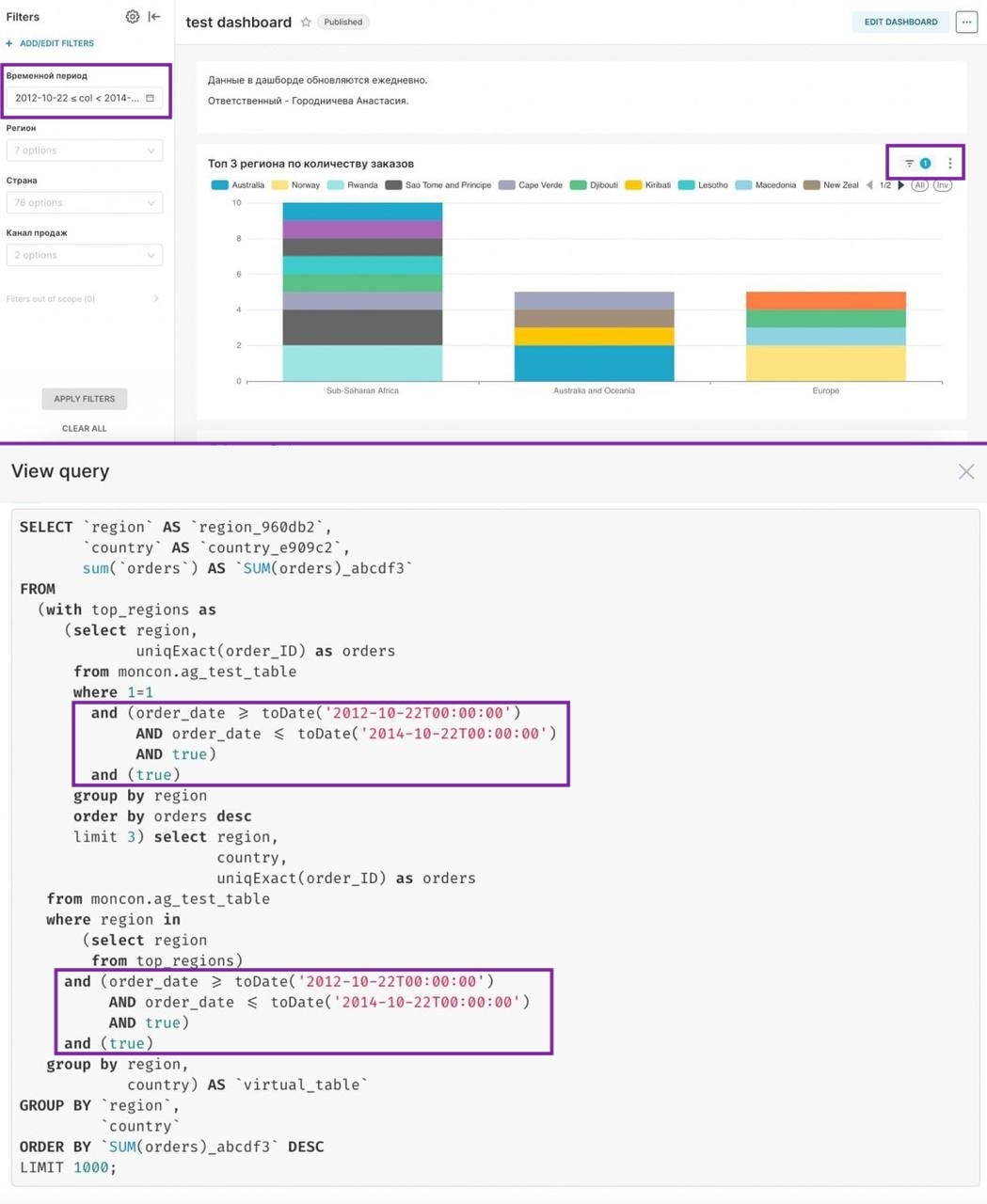
Task: Go to previous legend page arrow
Action: pyautogui.click(x=869, y=185)
